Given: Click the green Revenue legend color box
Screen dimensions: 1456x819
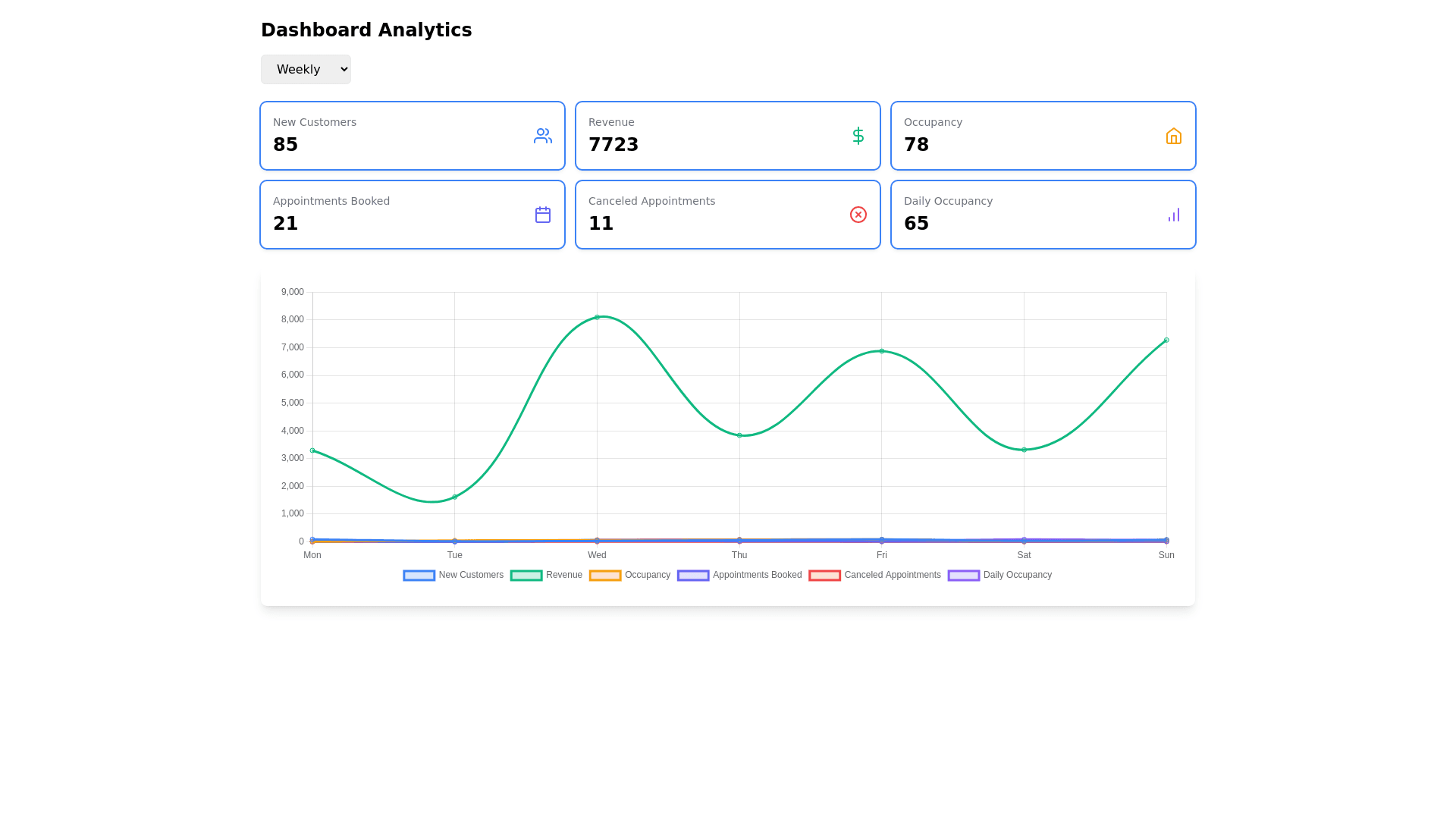Looking at the screenshot, I should (x=526, y=576).
